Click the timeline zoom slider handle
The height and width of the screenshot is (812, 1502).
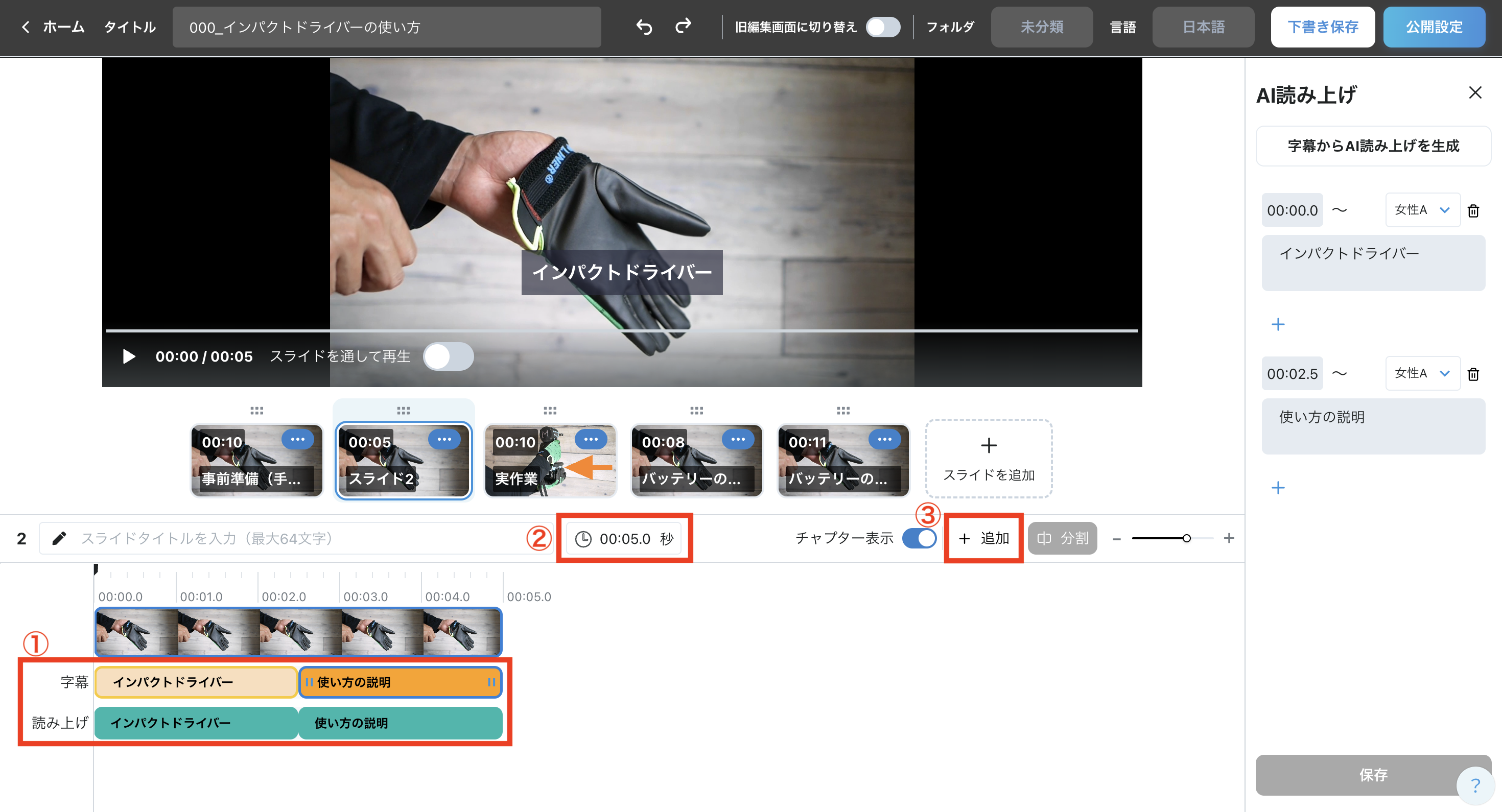tap(1186, 538)
